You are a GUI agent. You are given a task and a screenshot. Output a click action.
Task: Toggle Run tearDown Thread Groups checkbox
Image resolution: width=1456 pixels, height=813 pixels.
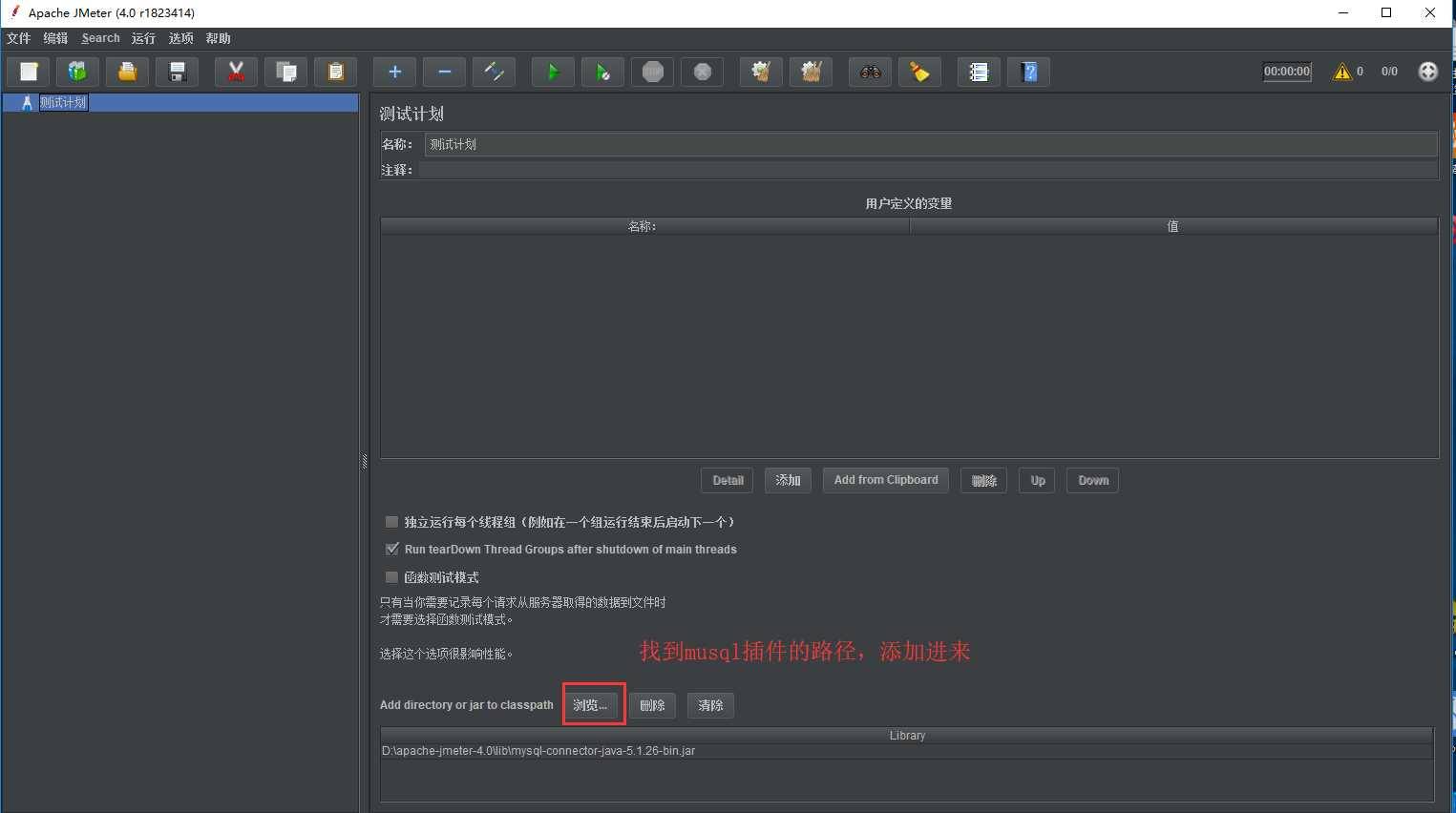391,549
